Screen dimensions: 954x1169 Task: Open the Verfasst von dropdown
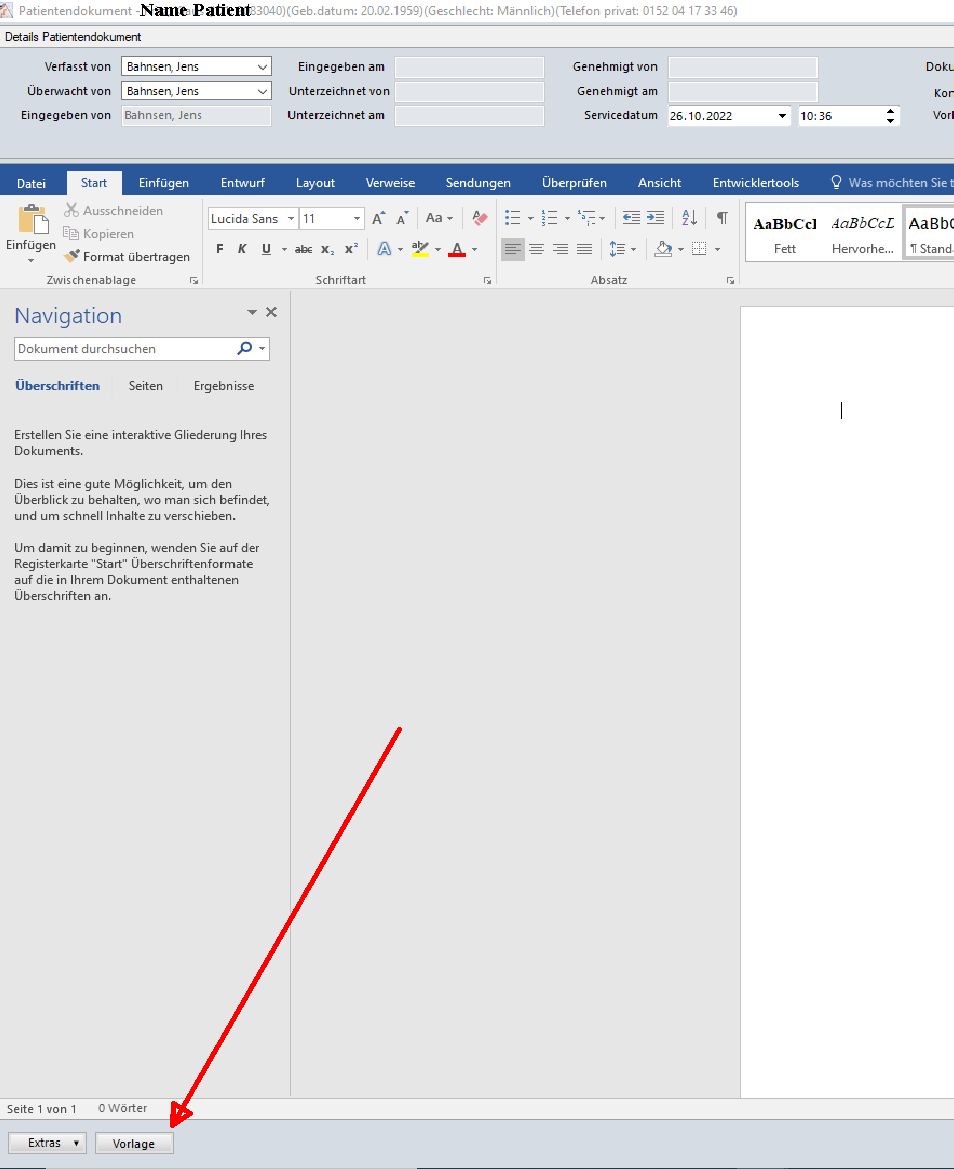tap(262, 67)
